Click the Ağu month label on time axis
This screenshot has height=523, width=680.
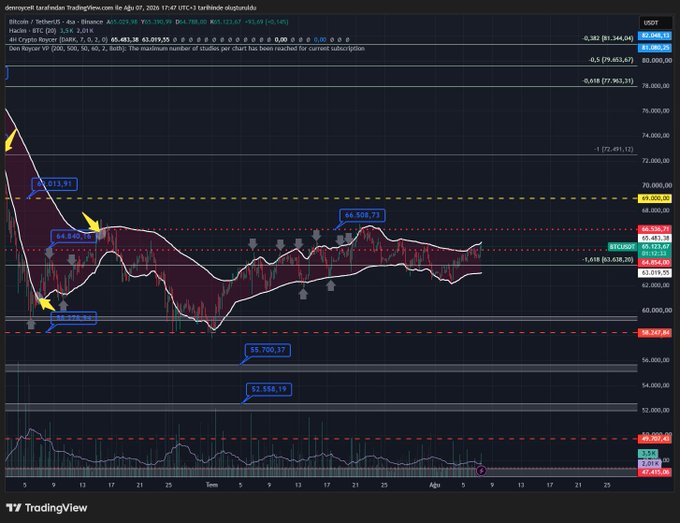coord(435,485)
